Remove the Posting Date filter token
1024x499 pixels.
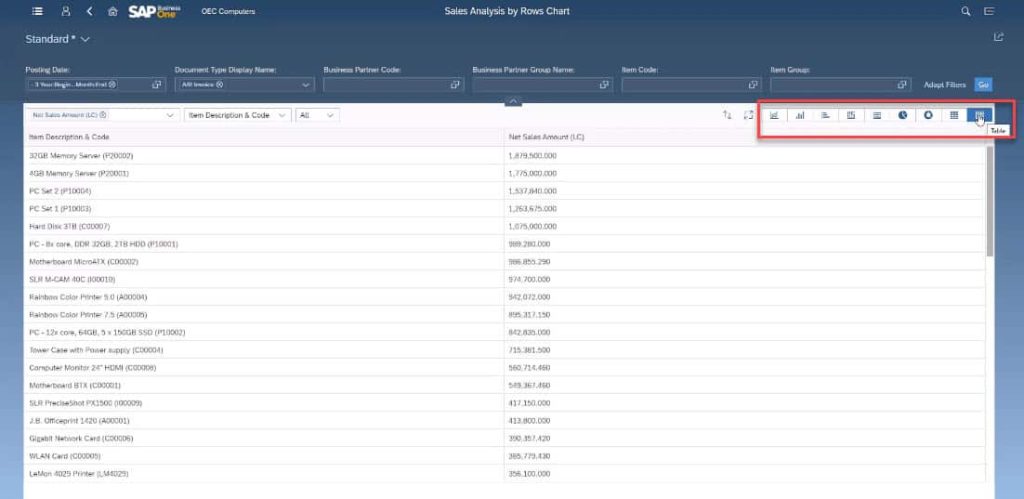click(x=112, y=84)
